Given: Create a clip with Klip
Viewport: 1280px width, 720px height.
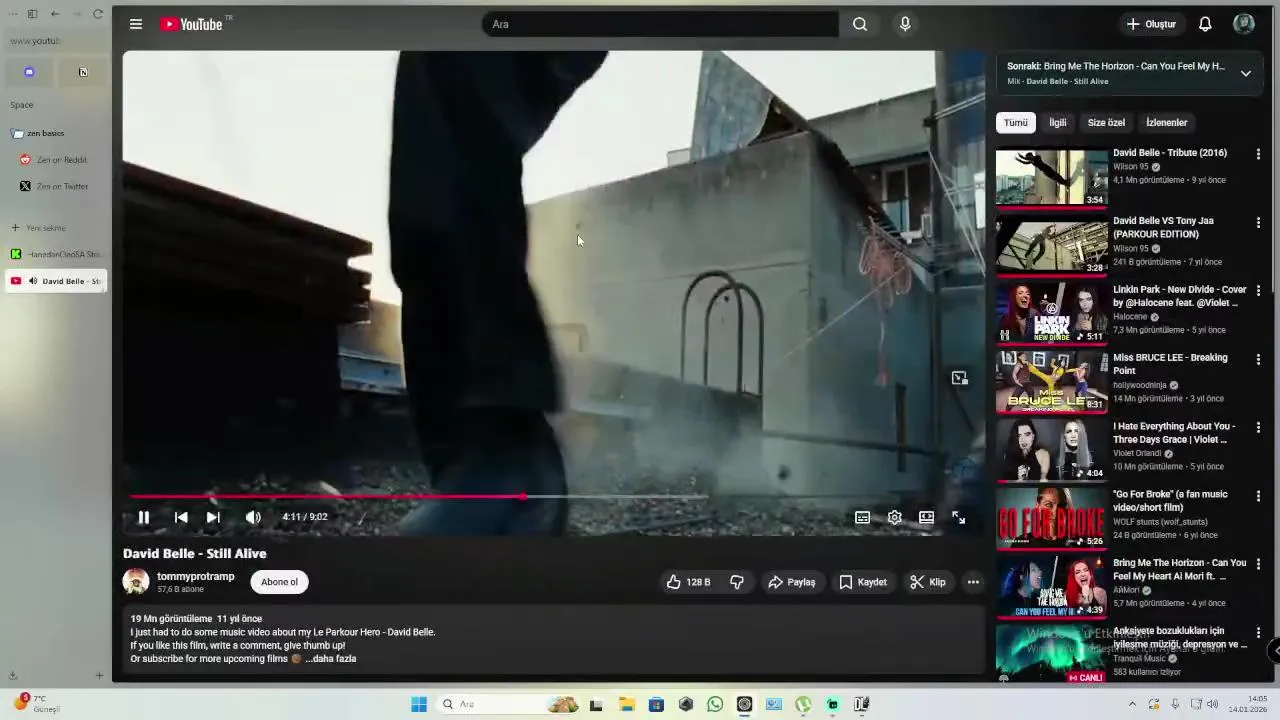Looking at the screenshot, I should (928, 582).
